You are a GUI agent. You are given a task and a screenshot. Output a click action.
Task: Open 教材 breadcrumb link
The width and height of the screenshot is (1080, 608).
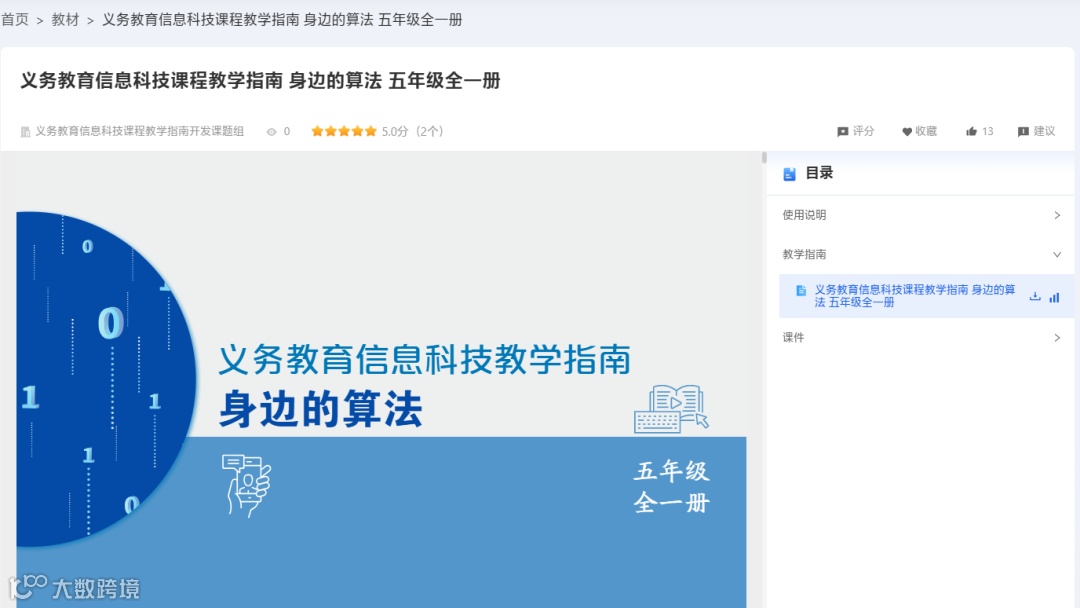tap(65, 19)
